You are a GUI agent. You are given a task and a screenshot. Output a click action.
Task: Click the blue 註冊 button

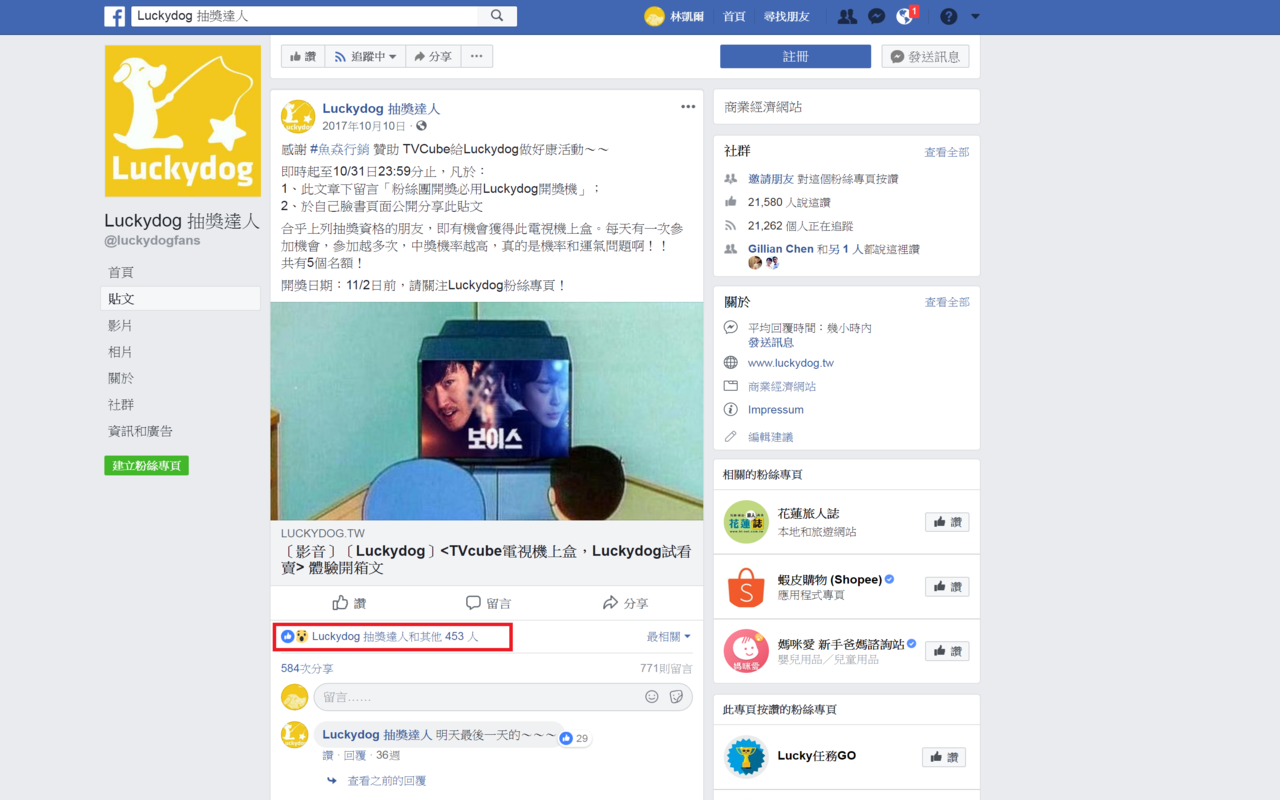pos(795,57)
